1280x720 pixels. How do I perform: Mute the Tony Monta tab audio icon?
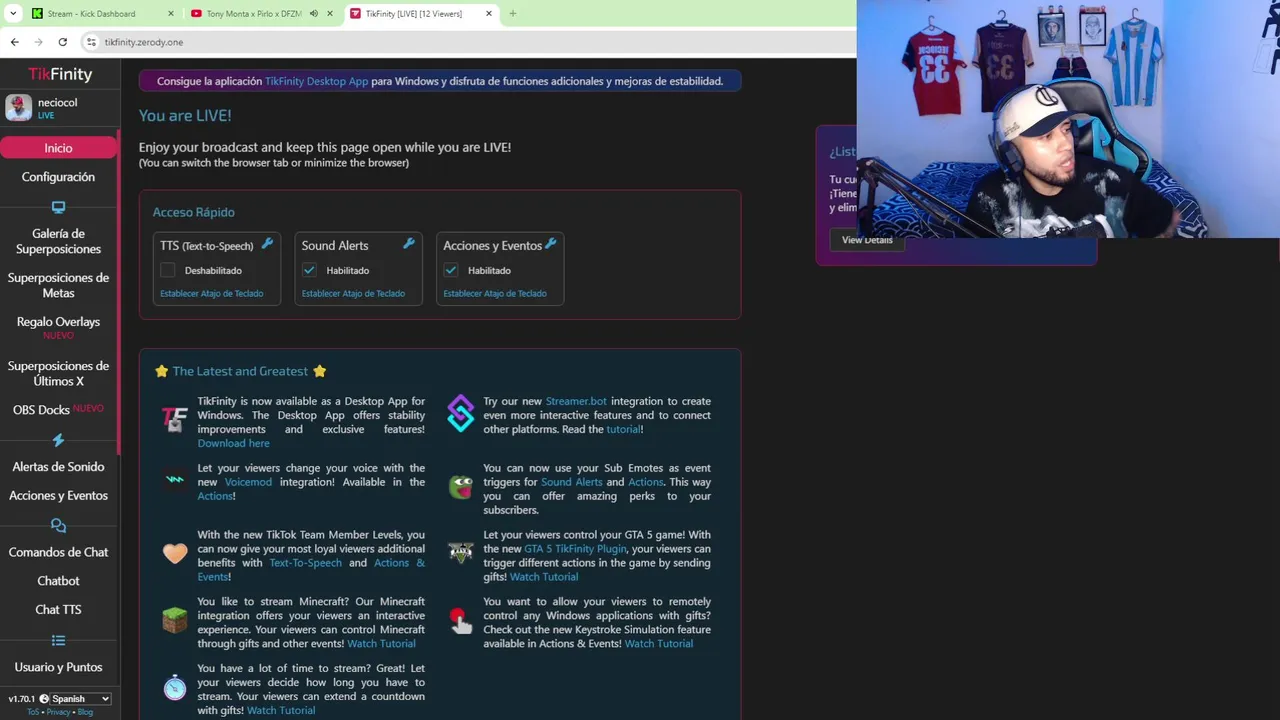pos(314,14)
